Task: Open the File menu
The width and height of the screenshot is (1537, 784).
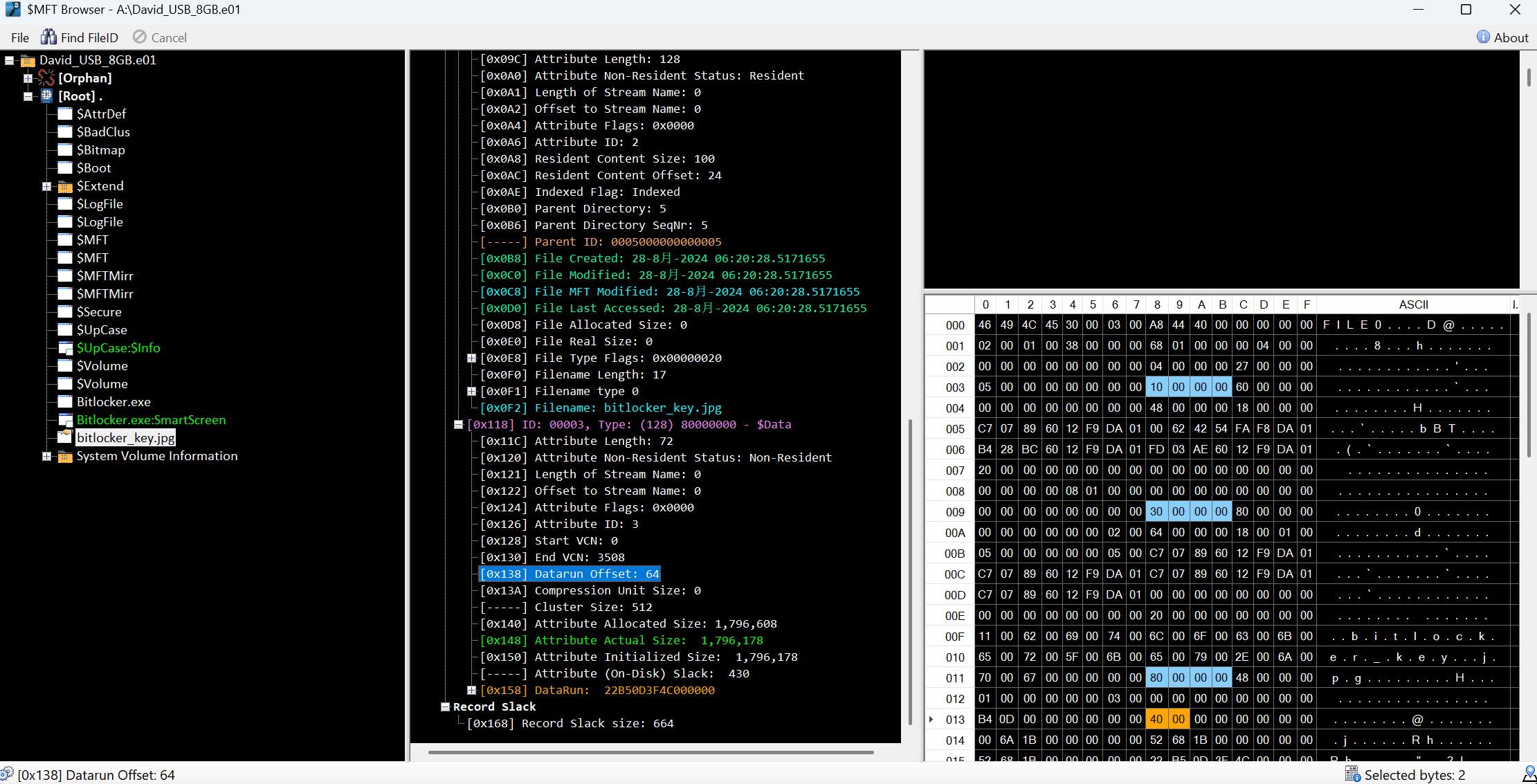Action: pos(20,38)
